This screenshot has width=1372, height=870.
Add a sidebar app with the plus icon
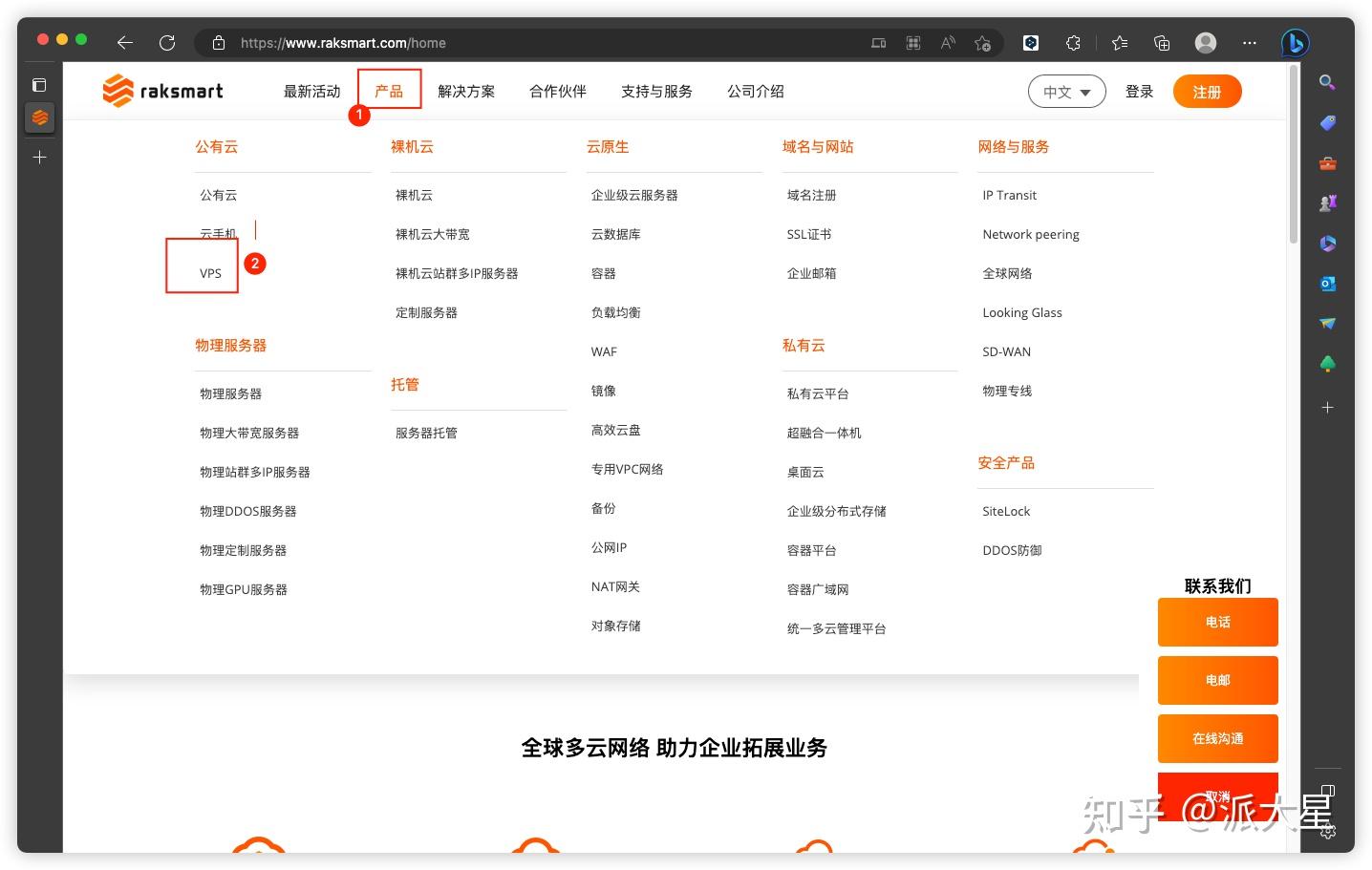1327,408
